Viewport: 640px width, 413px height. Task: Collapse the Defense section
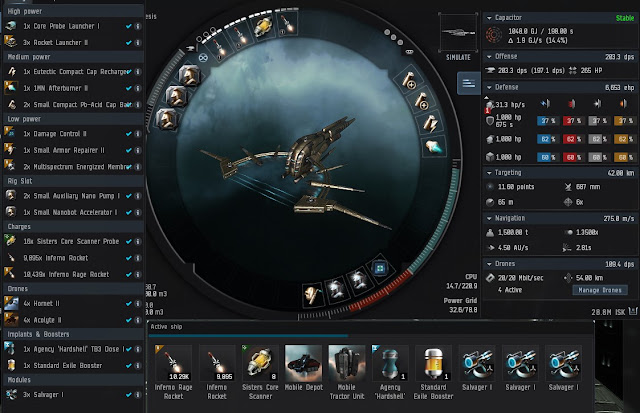click(489, 87)
